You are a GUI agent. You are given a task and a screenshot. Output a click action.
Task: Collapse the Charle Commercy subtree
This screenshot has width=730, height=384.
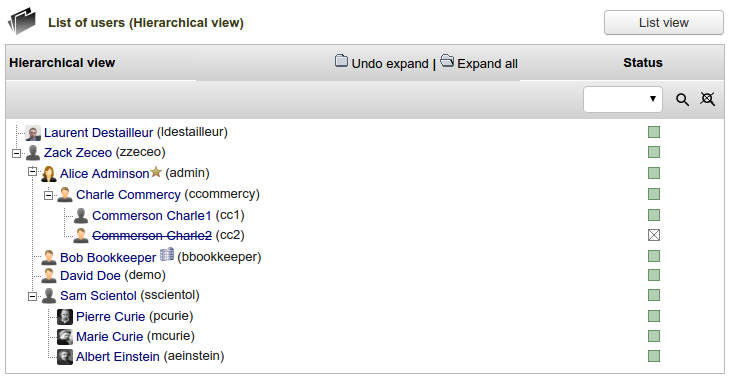[48, 195]
